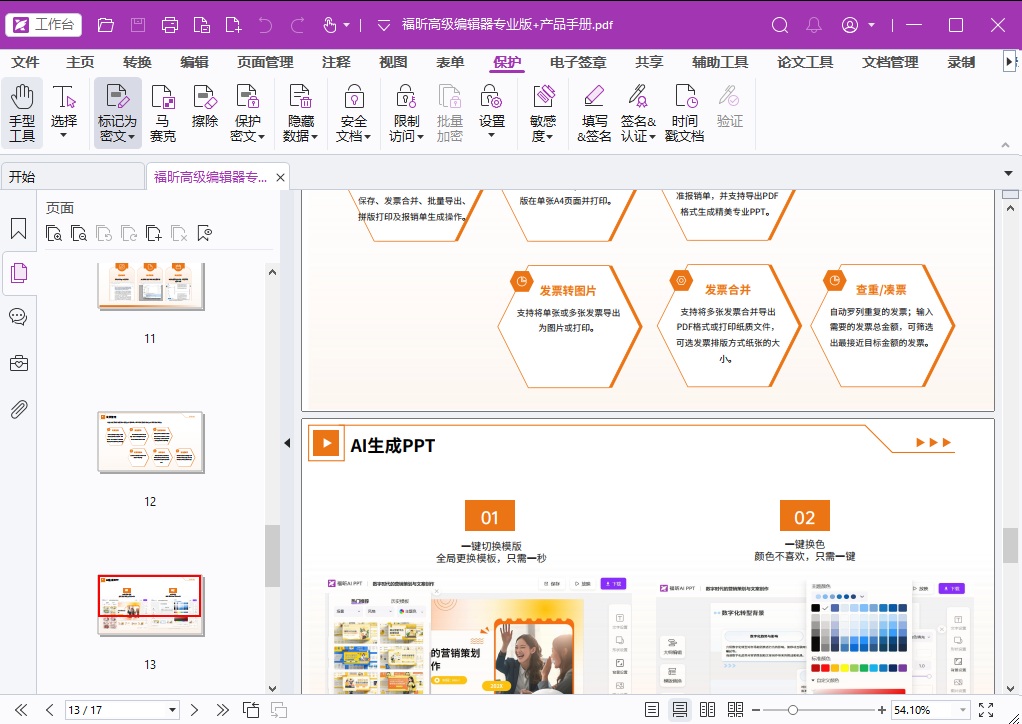This screenshot has width=1022, height=724.
Task: Open the bookmarks panel in the left sidebar
Action: (18, 228)
